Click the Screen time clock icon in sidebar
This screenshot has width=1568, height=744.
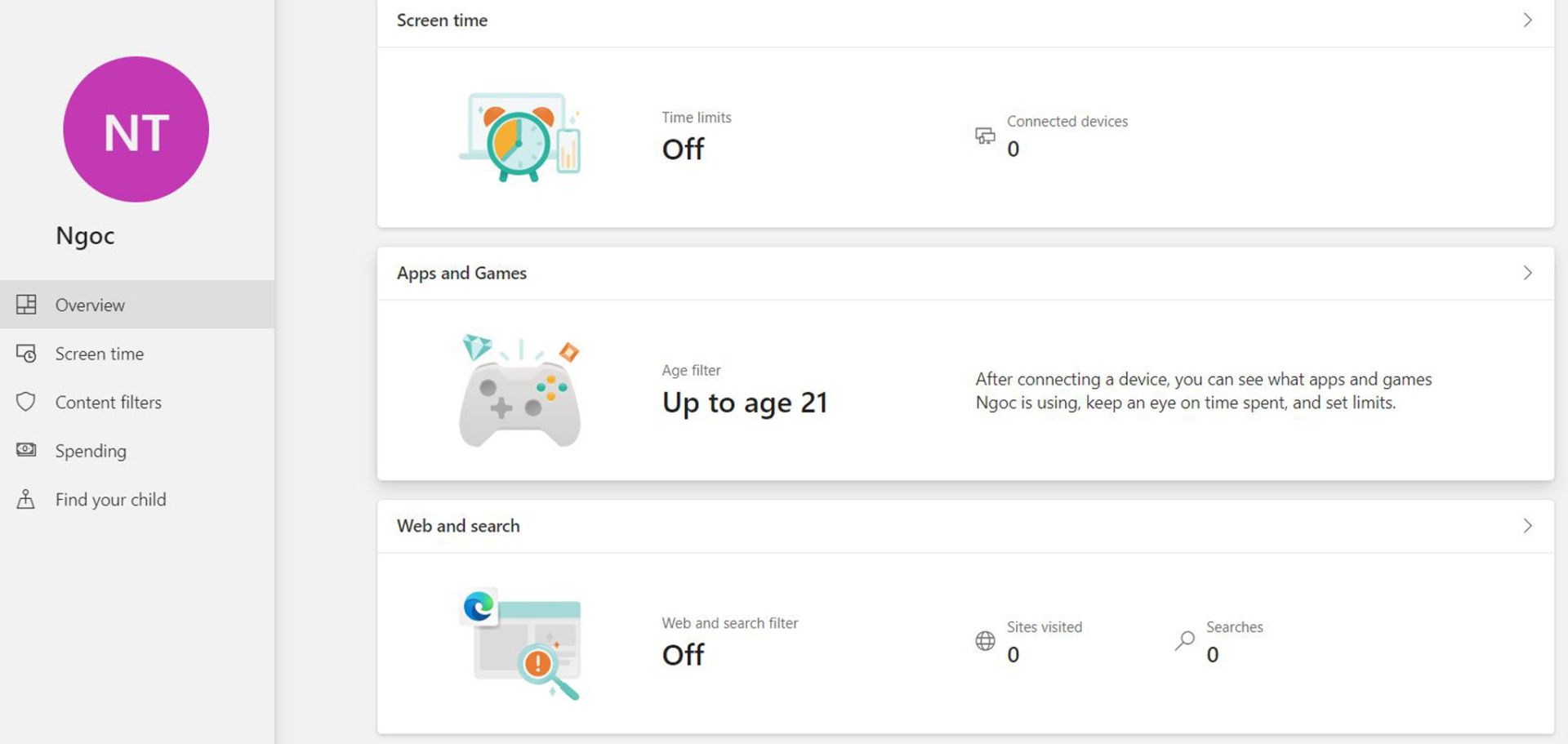click(26, 354)
